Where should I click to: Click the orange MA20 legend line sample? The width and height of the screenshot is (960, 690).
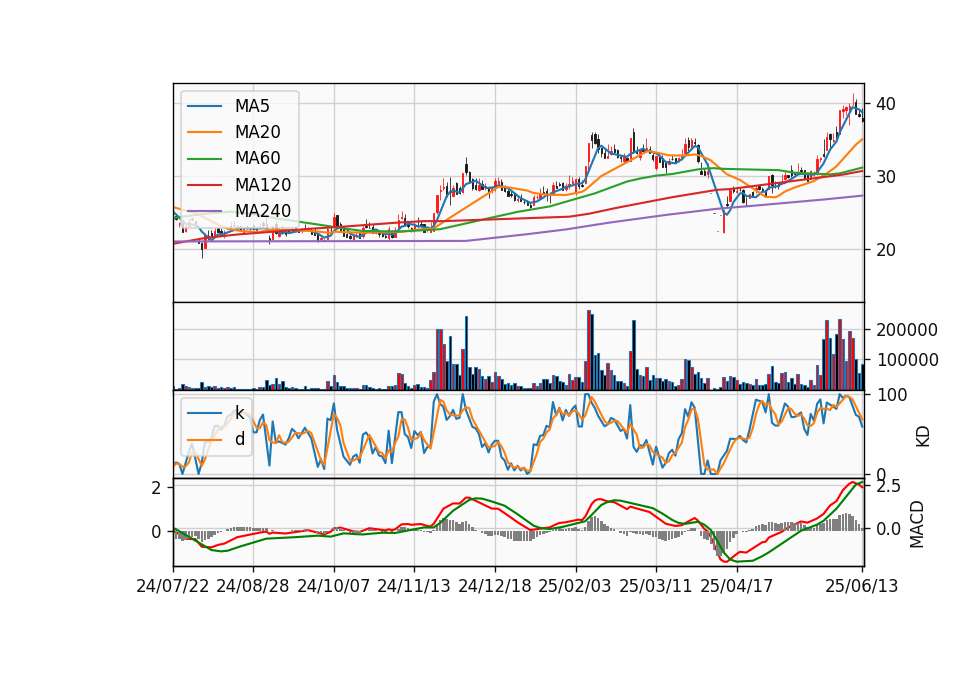(x=204, y=132)
